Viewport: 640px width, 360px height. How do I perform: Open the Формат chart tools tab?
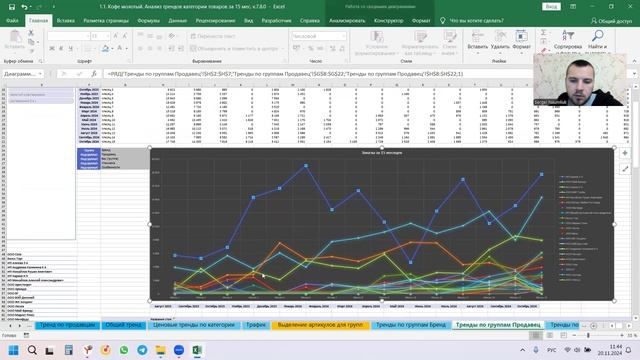point(421,20)
